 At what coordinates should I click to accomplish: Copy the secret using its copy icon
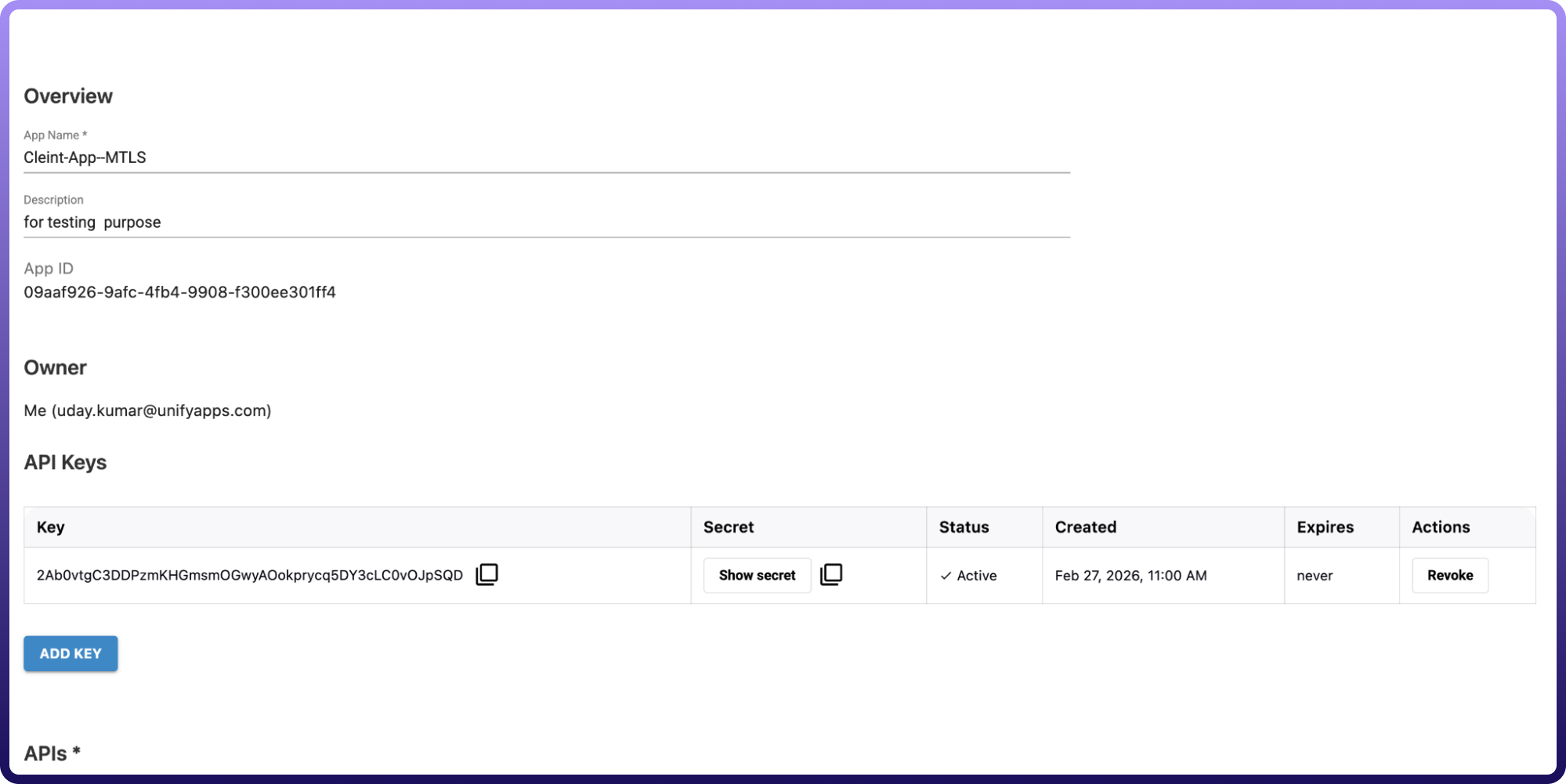pyautogui.click(x=831, y=575)
